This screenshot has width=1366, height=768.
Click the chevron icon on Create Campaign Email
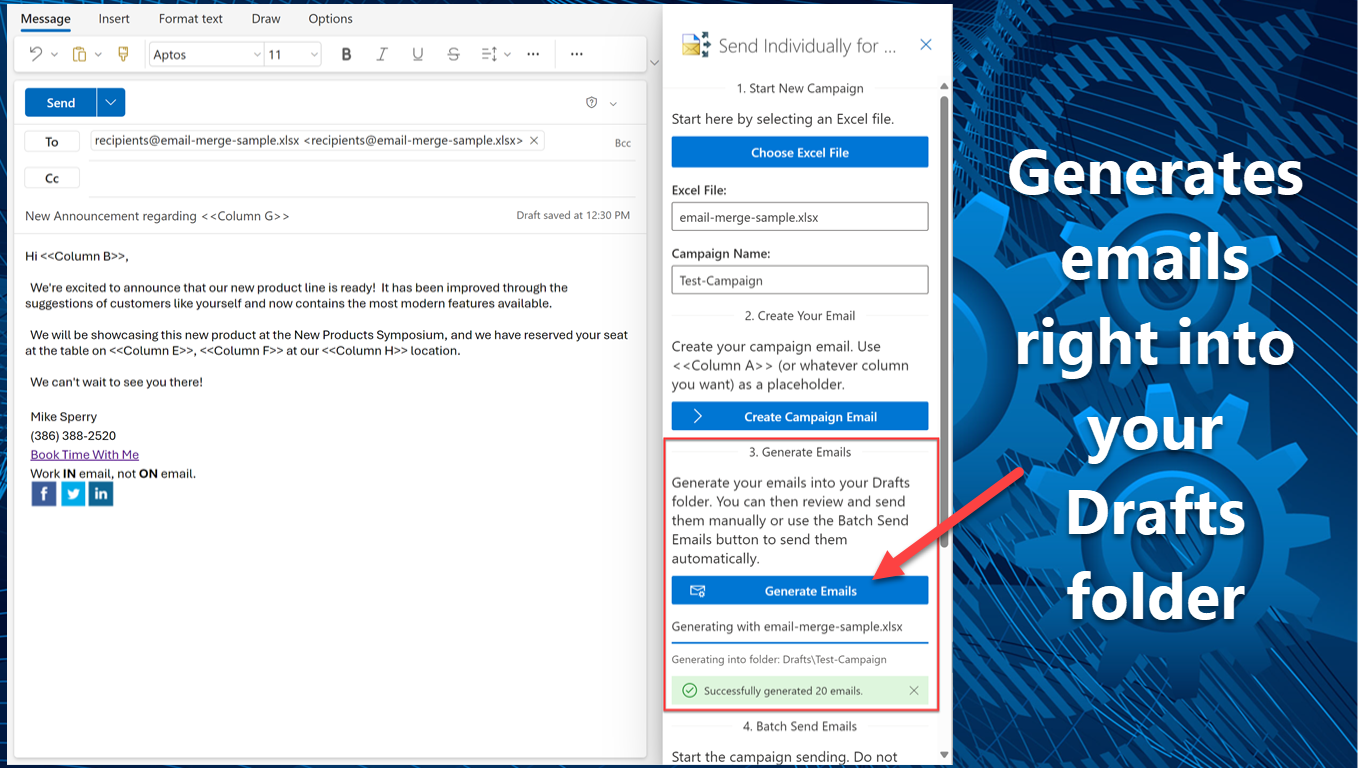tap(697, 416)
